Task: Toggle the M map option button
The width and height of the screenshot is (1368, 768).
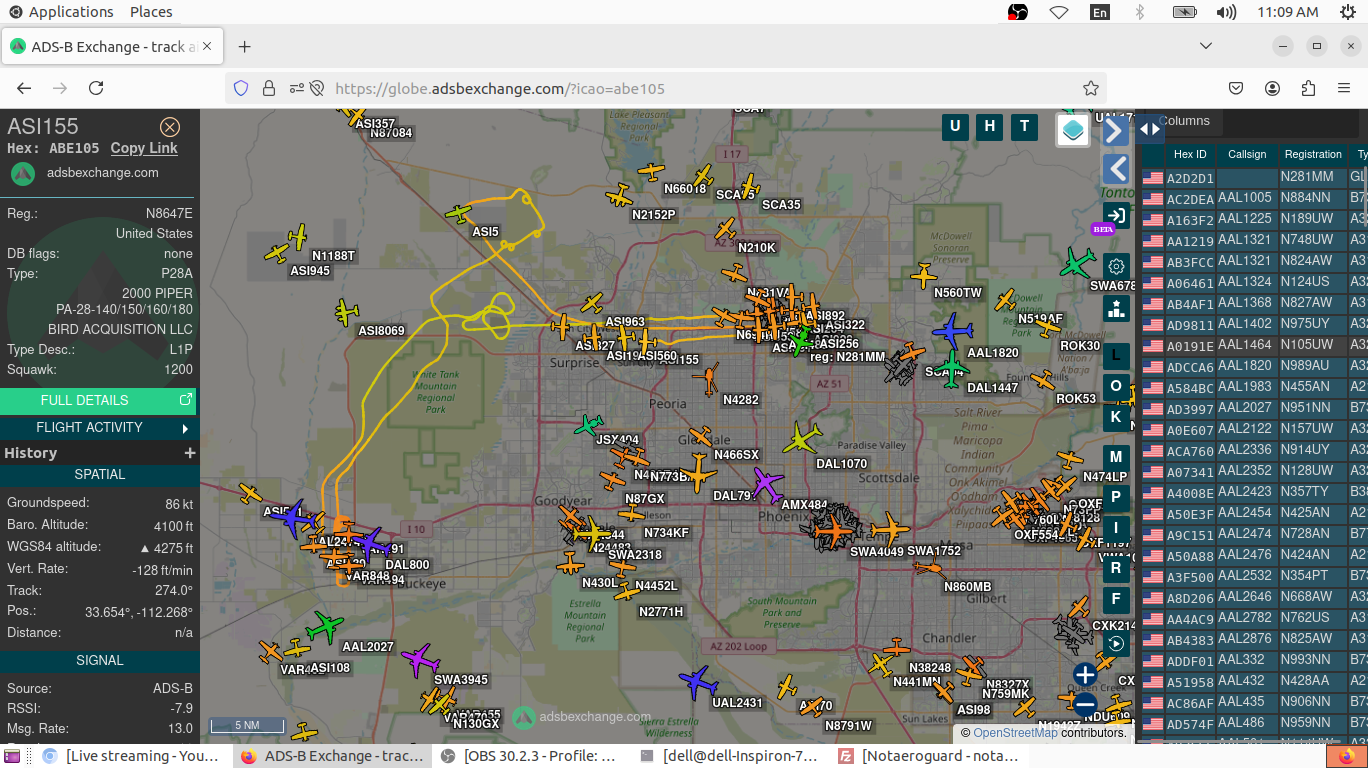Action: coord(1116,458)
